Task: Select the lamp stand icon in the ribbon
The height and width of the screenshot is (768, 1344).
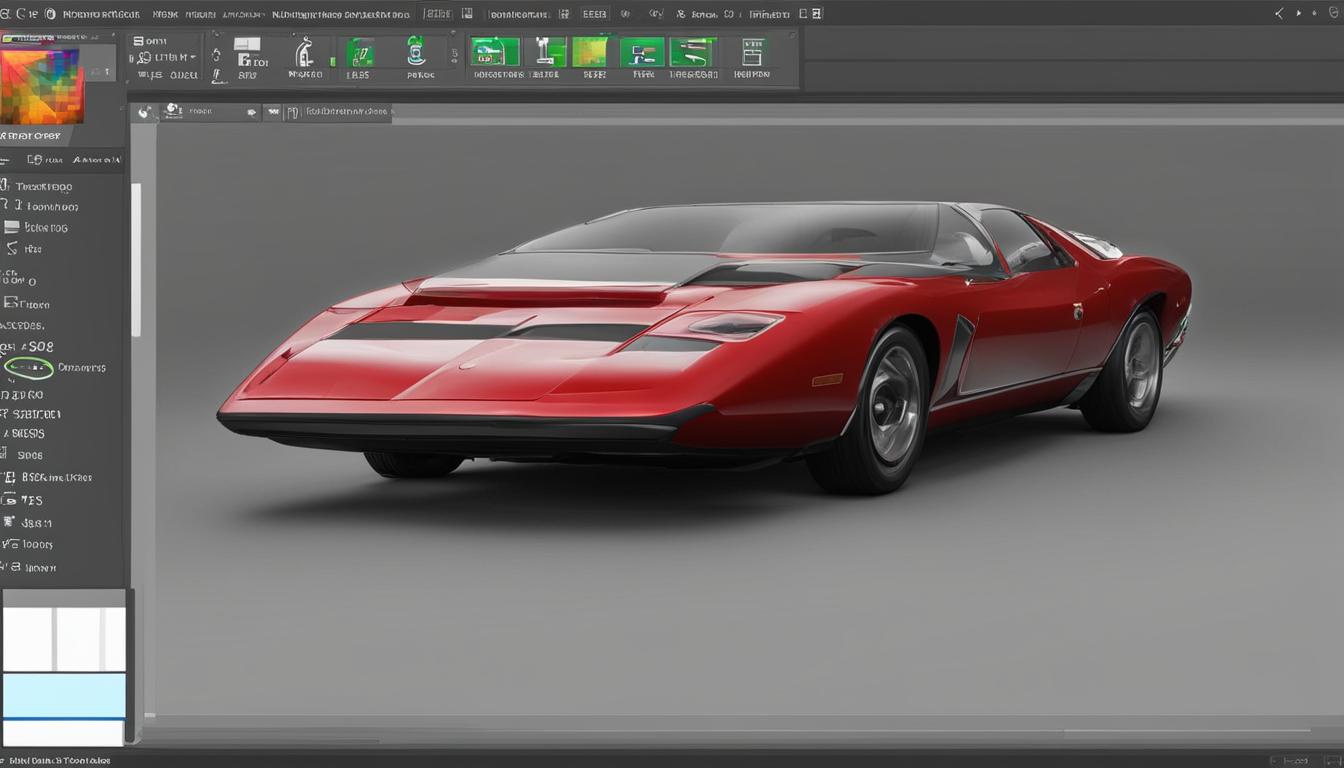Action: pyautogui.click(x=545, y=52)
